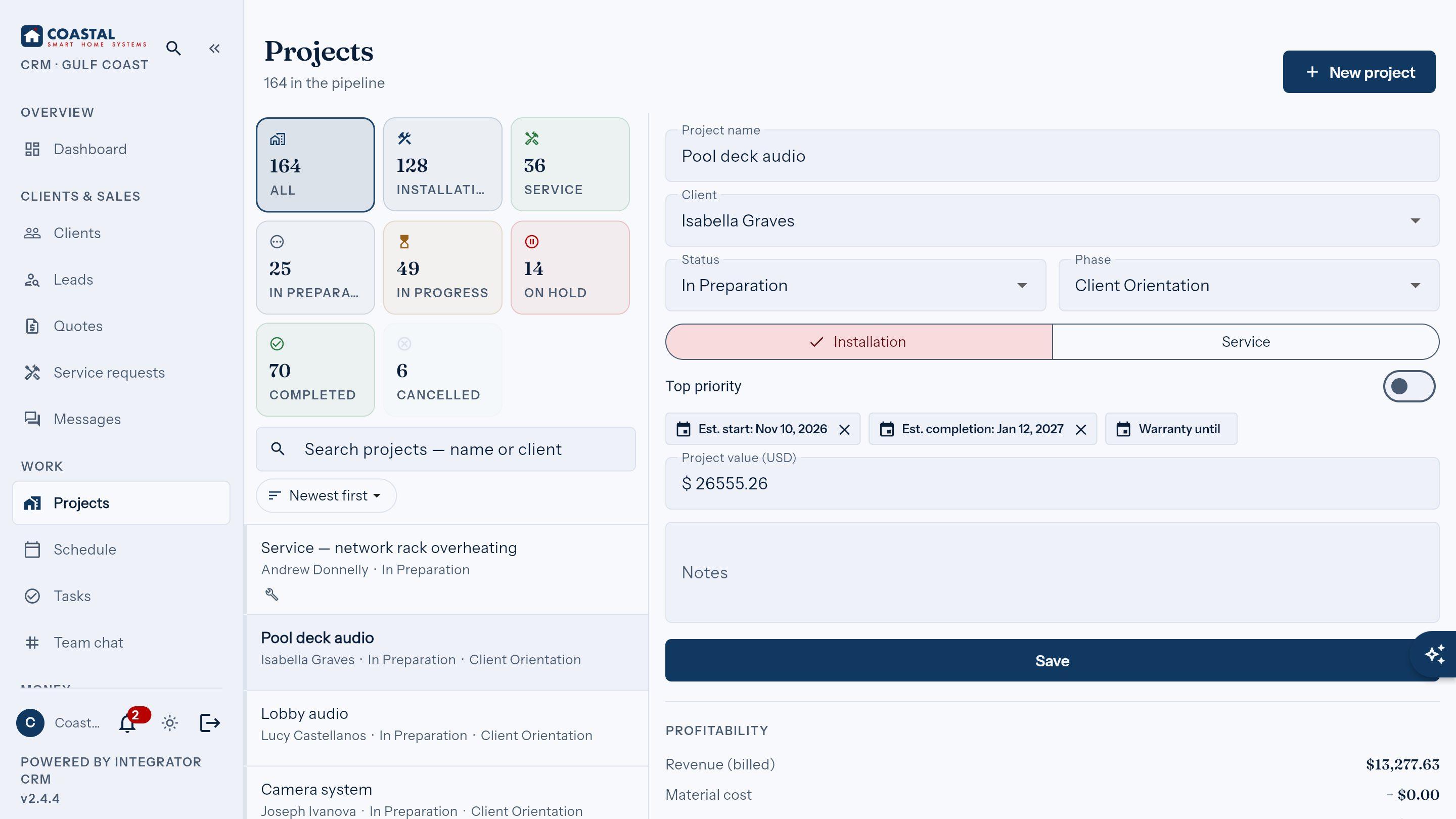Open Service — network rack overheating project
Screen dimensions: 1456x819
[x=447, y=570]
